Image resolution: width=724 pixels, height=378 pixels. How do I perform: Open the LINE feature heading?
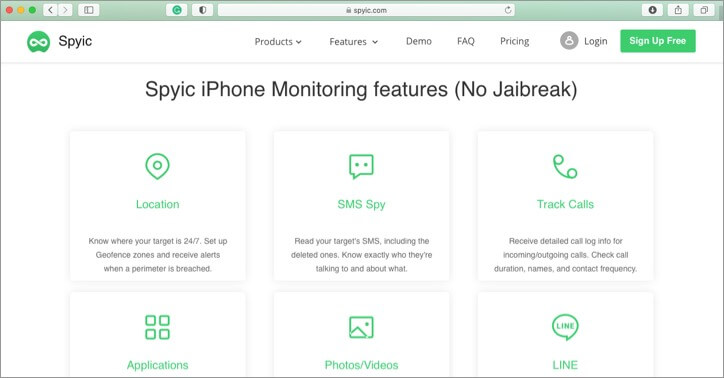click(565, 365)
